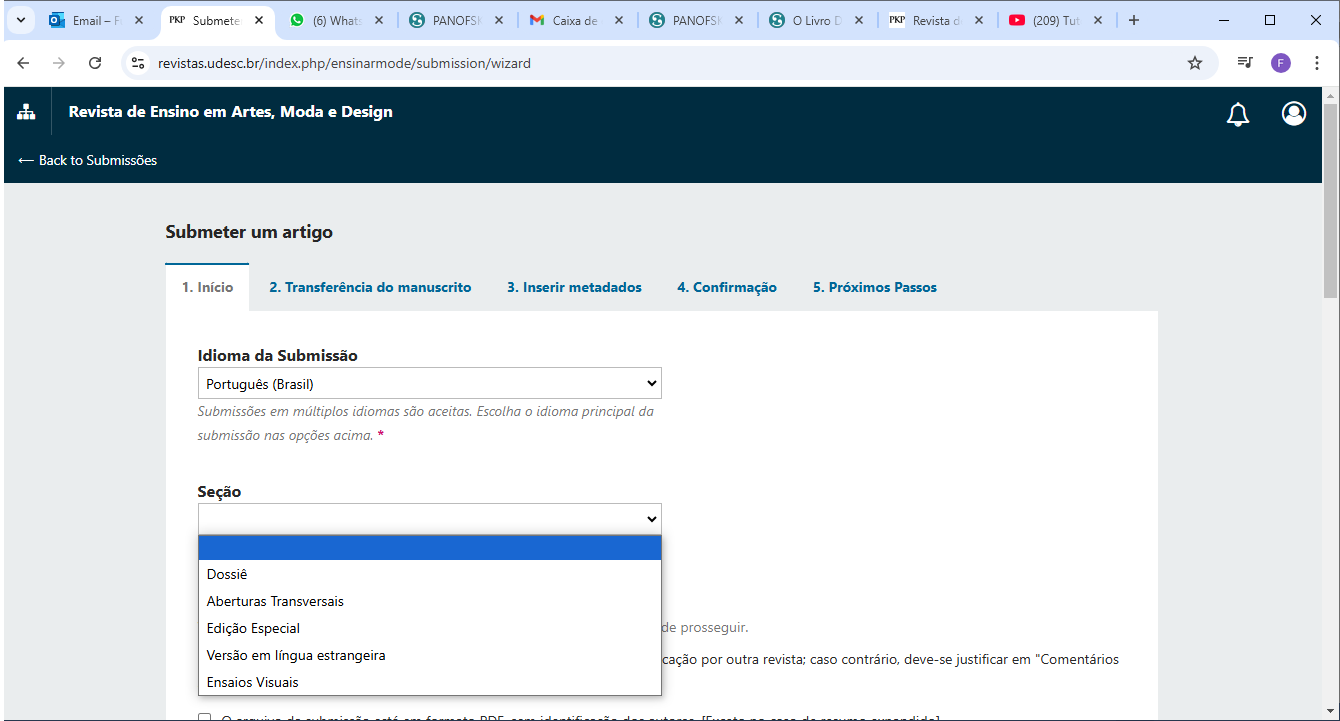Reload the page with refresh icon
The height and width of the screenshot is (721, 1340).
pyautogui.click(x=95, y=63)
